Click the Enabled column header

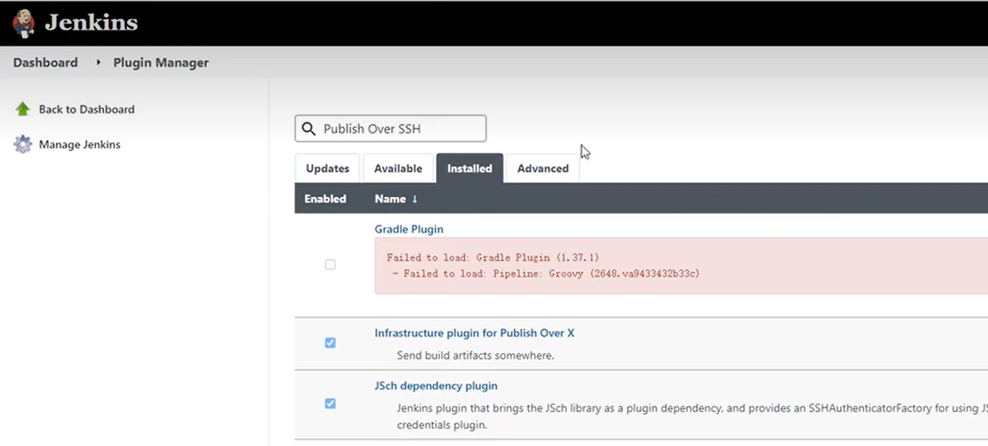325,199
